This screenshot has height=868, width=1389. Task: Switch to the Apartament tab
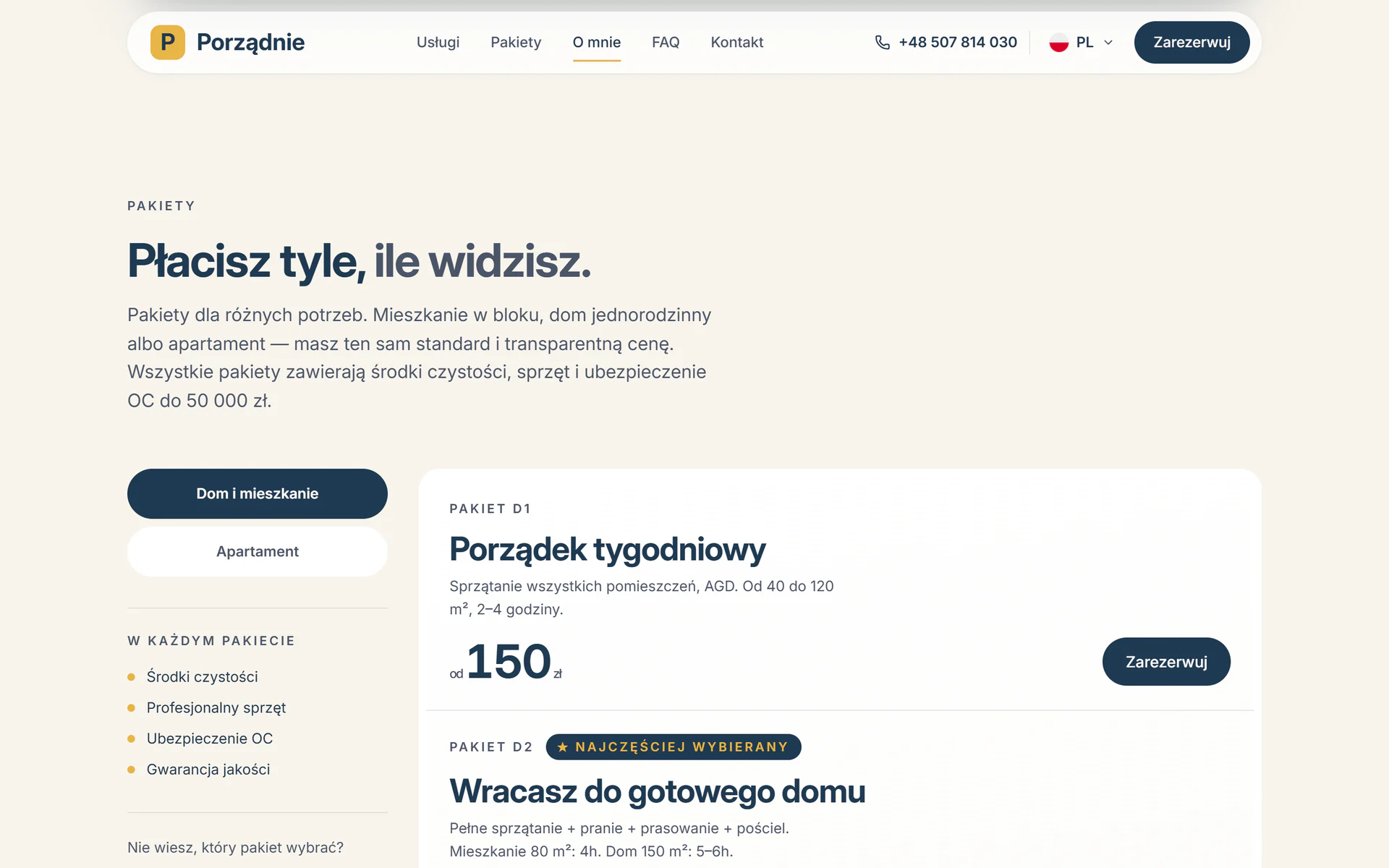pyautogui.click(x=258, y=551)
